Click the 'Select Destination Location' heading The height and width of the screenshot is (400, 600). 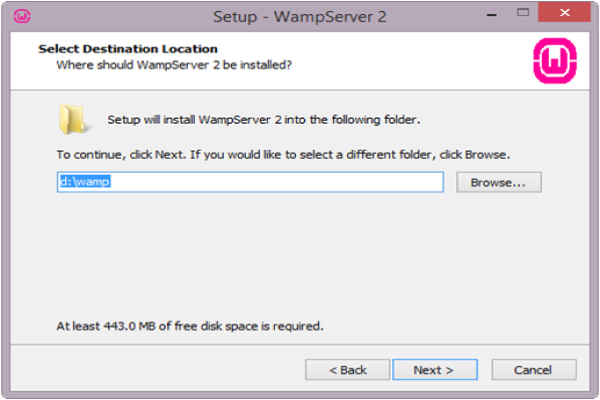pos(128,49)
